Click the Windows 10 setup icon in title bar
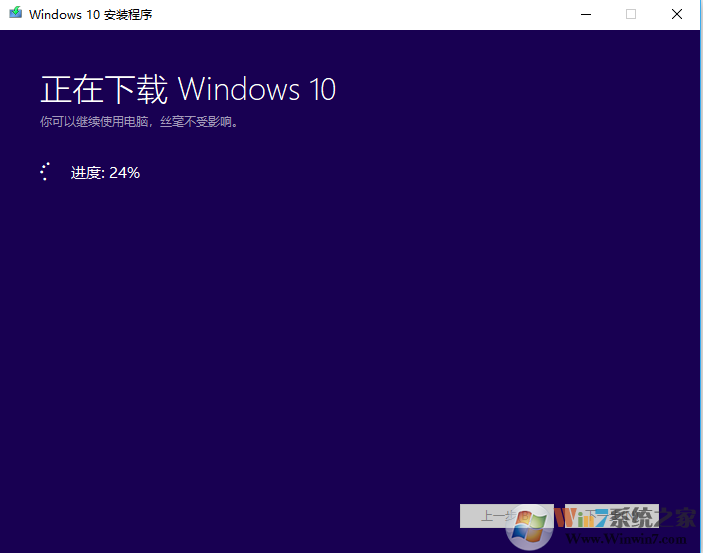Screen dimensions: 703x553 (15, 13)
